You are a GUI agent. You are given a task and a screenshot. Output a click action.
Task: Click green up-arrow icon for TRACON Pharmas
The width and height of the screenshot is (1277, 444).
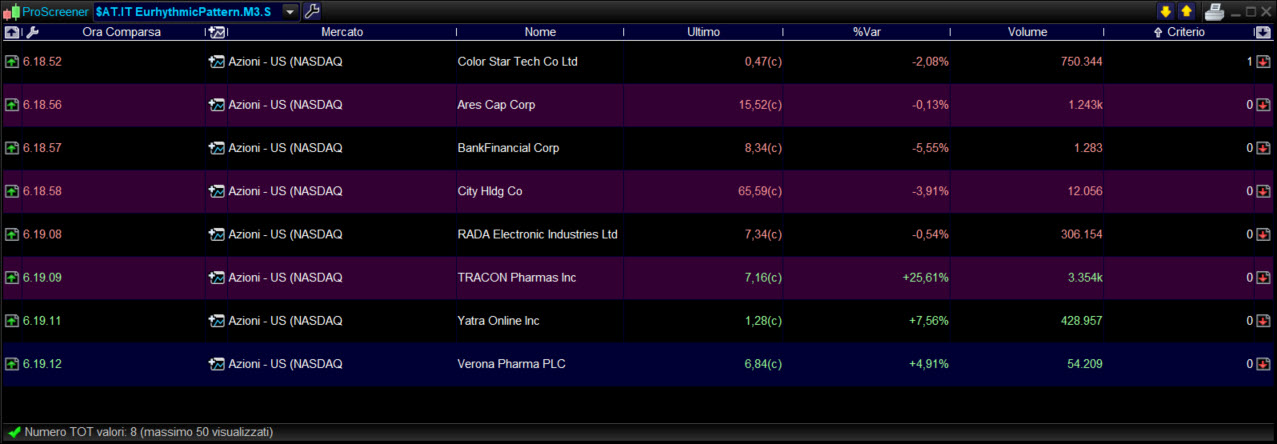coord(11,278)
